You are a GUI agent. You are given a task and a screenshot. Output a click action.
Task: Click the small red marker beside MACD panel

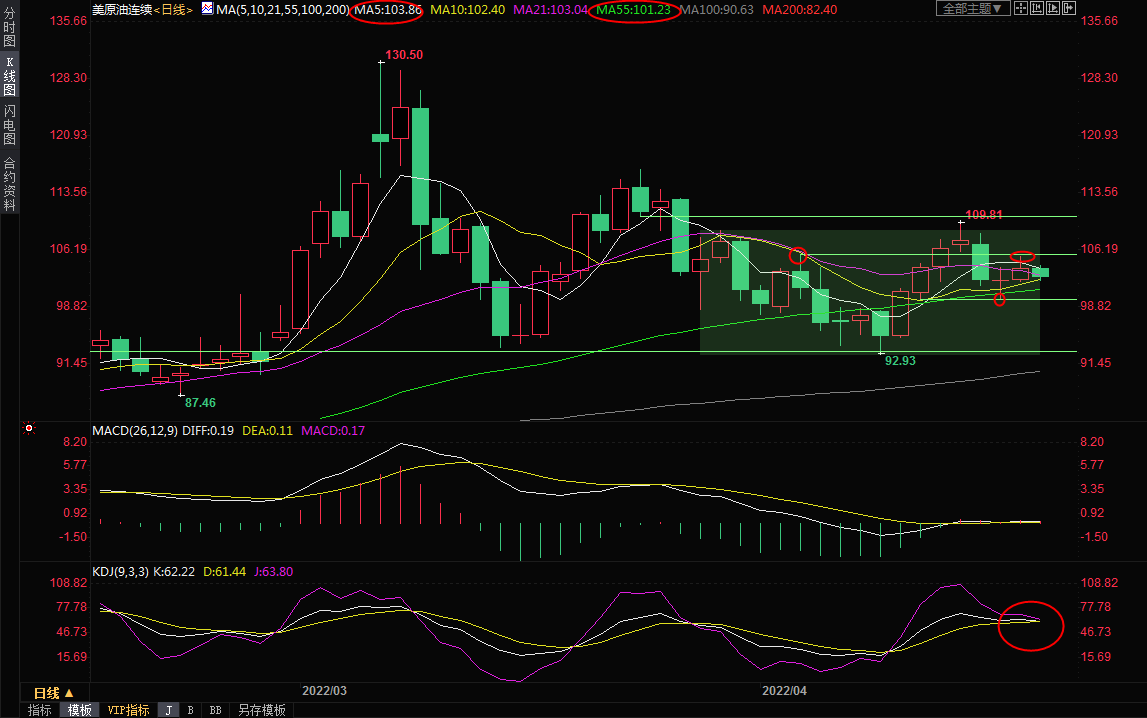29,428
